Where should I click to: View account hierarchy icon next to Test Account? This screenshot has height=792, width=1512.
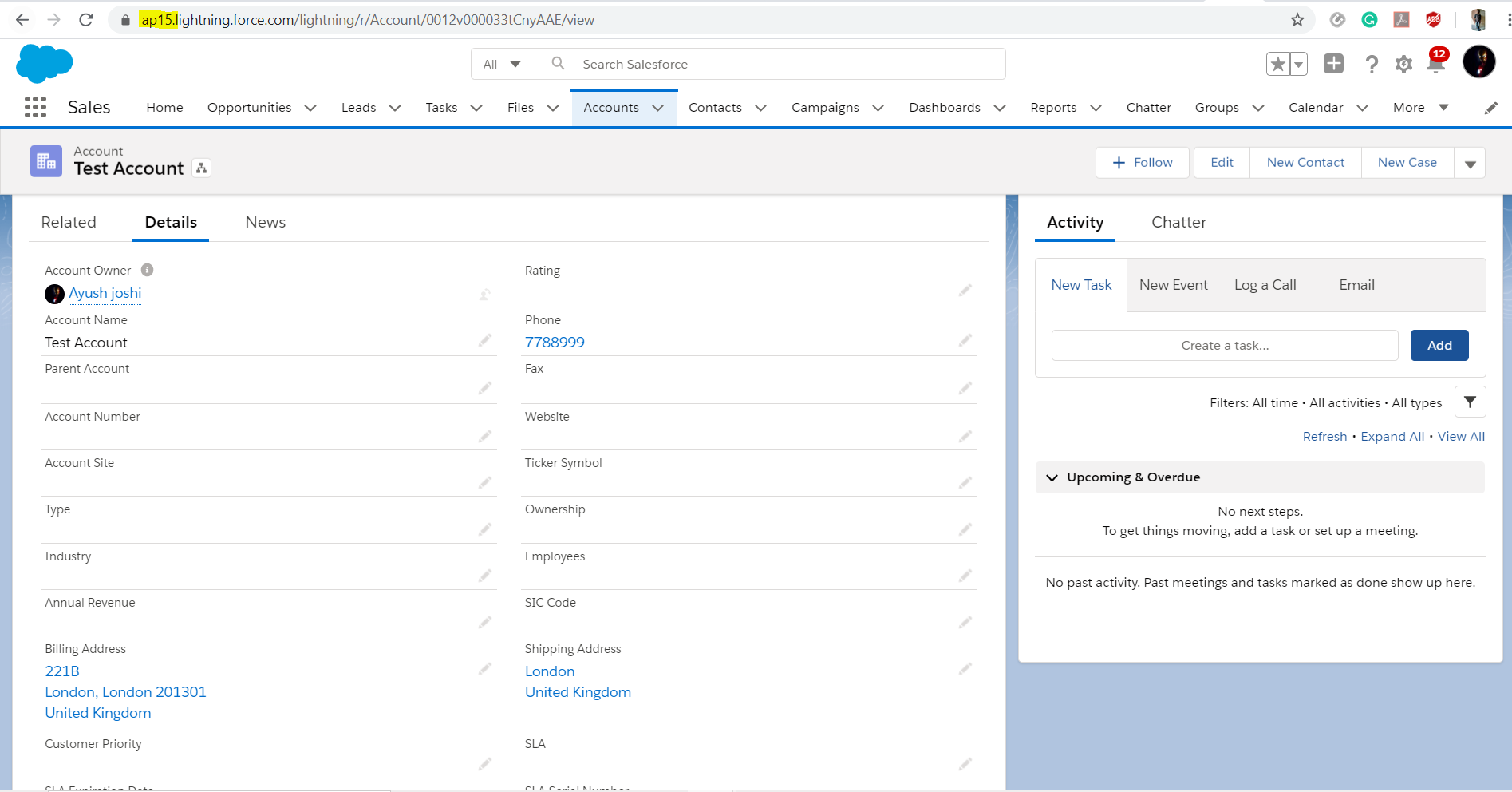(x=202, y=168)
